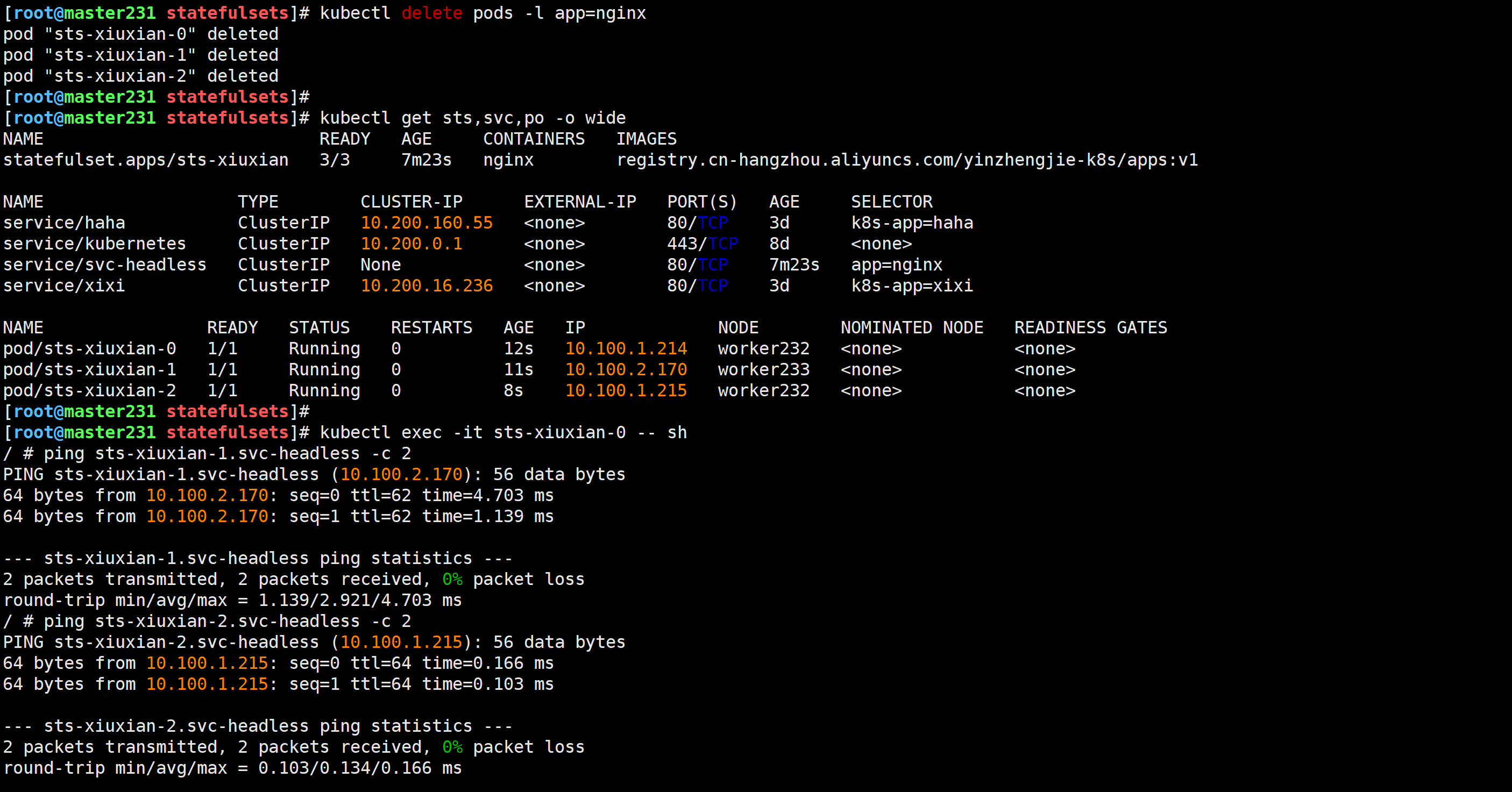Click the app=nginx selector of svc-headless
The image size is (1512, 792).
(x=896, y=265)
